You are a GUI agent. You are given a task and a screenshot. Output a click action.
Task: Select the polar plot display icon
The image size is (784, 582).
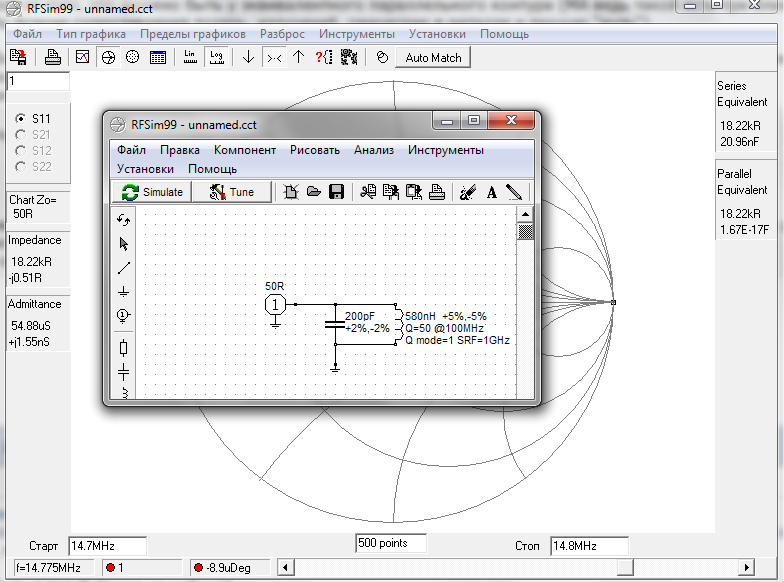132,58
